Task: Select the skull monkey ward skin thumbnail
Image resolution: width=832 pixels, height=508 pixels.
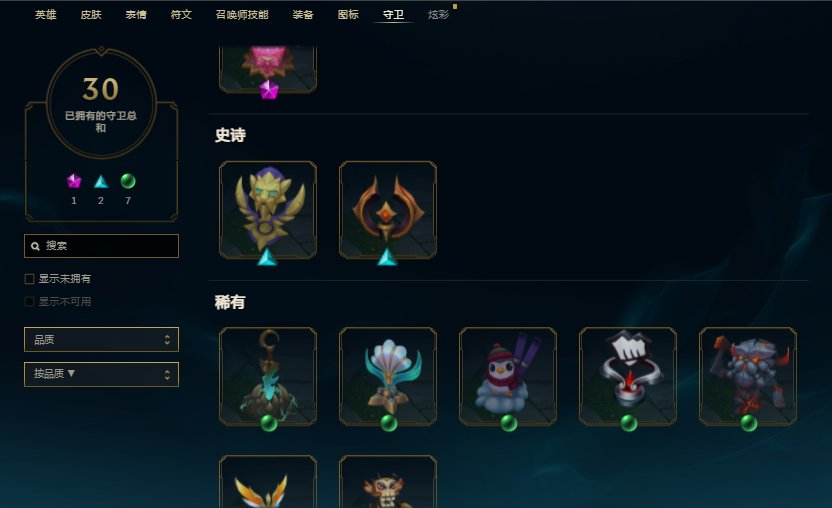Action: point(388,482)
